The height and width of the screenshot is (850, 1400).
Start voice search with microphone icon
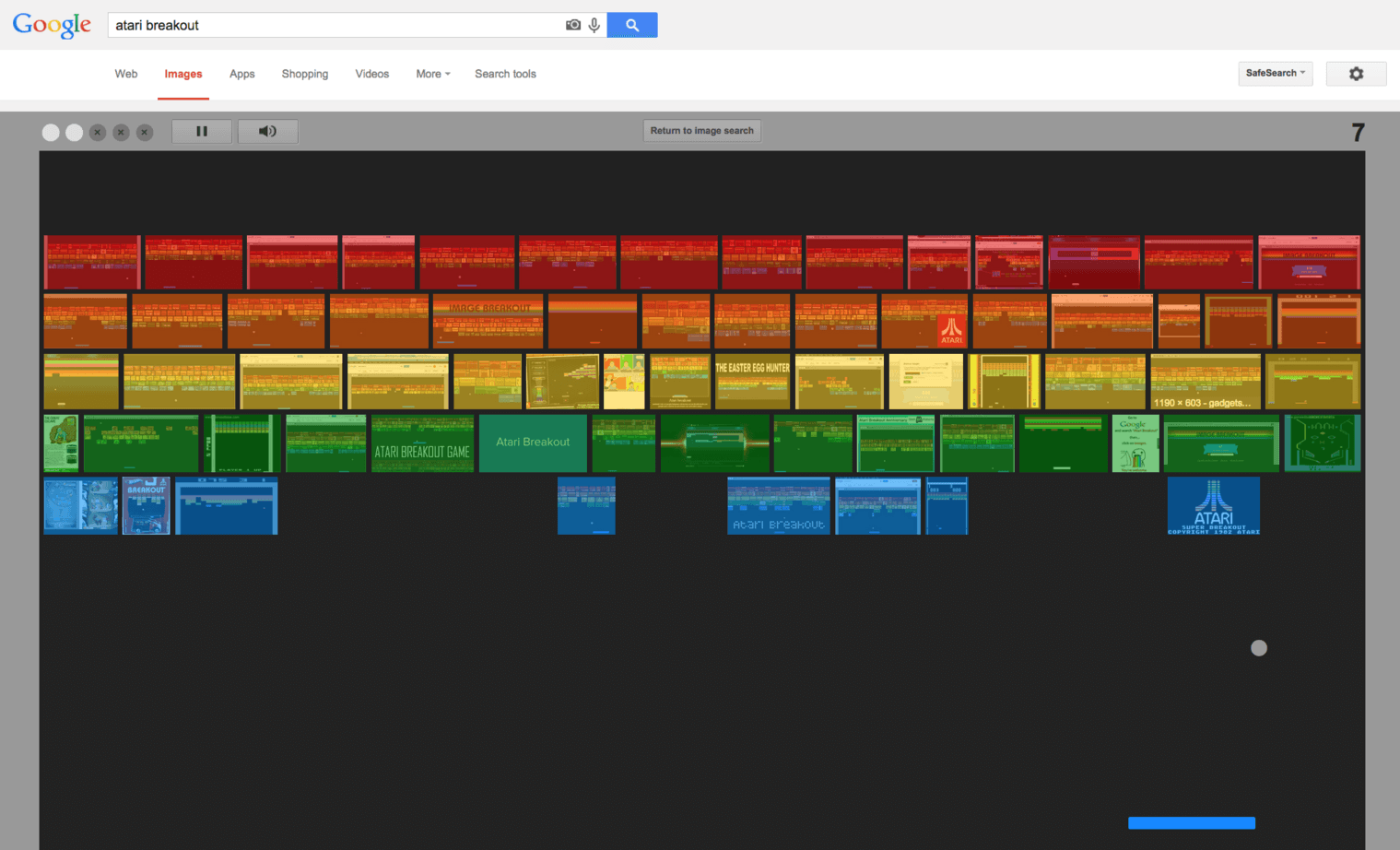click(x=594, y=25)
